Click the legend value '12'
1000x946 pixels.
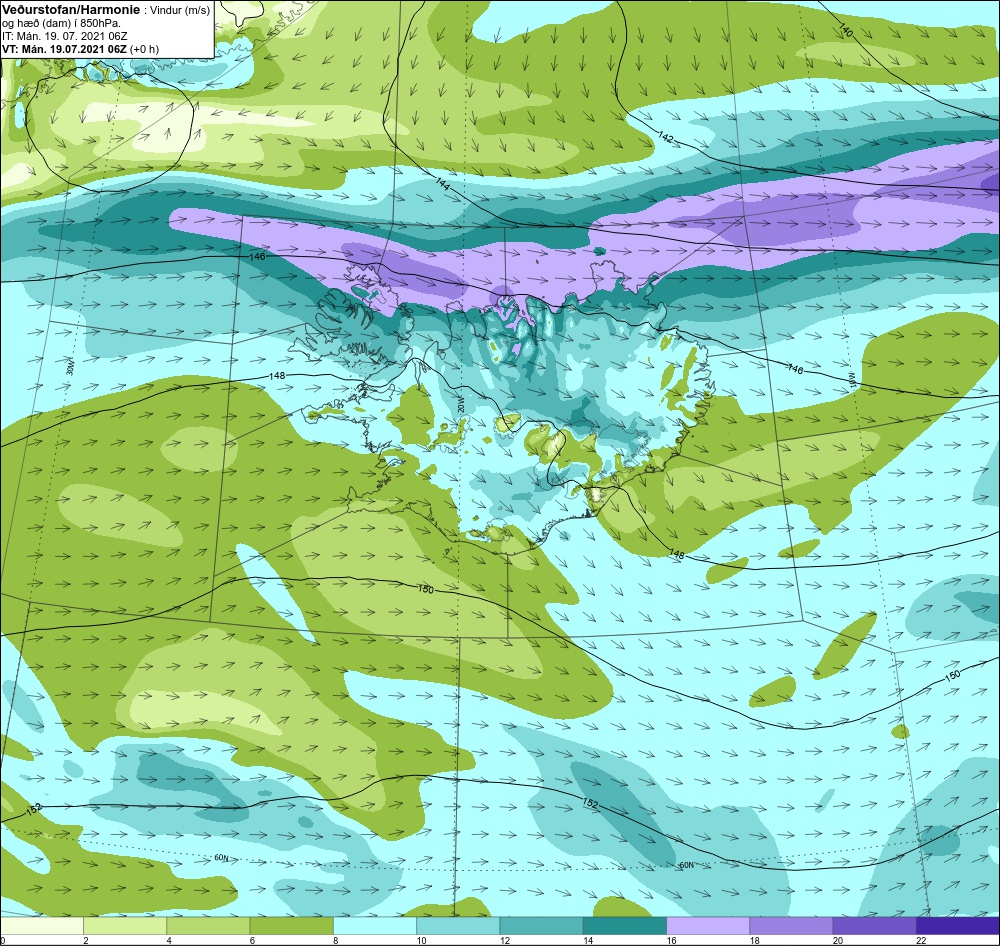[504, 940]
